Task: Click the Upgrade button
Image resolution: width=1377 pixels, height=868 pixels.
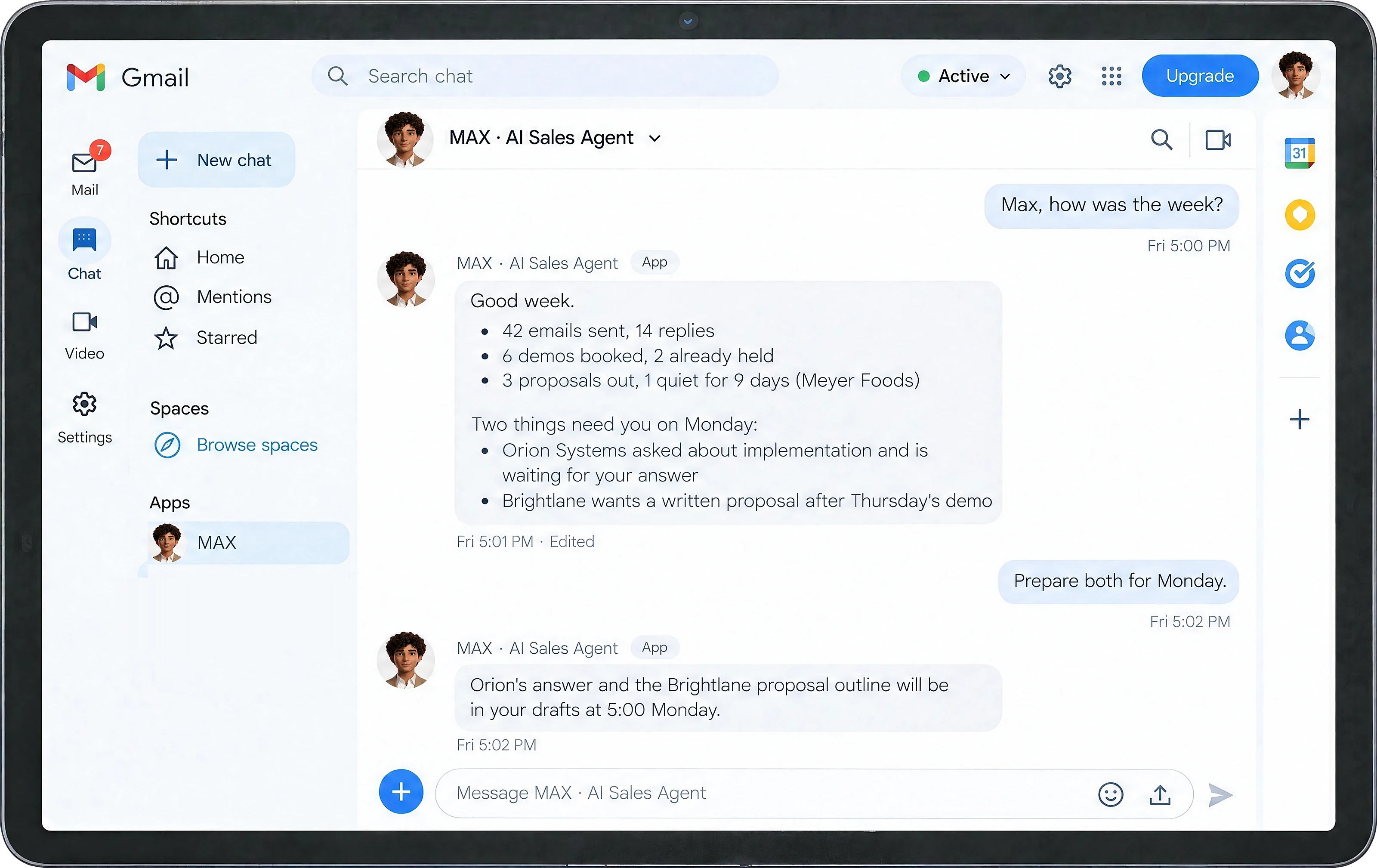Action: click(x=1200, y=76)
